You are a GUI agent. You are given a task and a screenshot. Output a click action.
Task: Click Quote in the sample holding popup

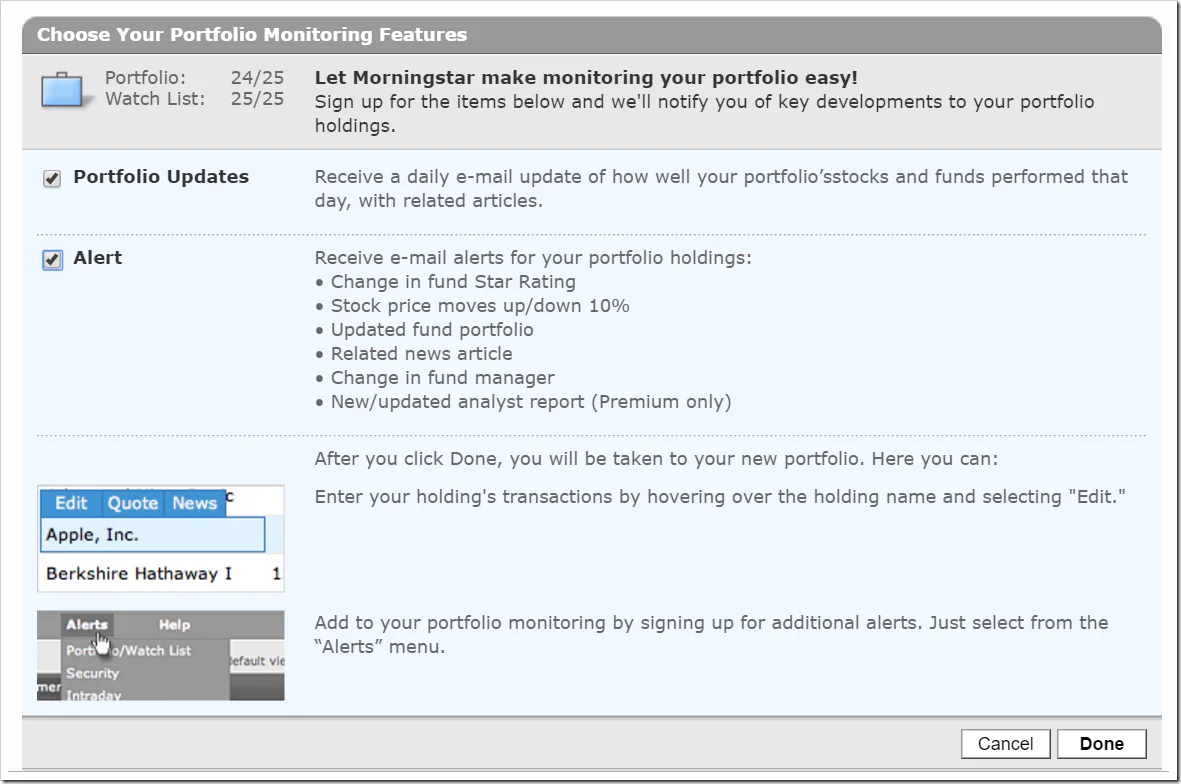click(133, 503)
